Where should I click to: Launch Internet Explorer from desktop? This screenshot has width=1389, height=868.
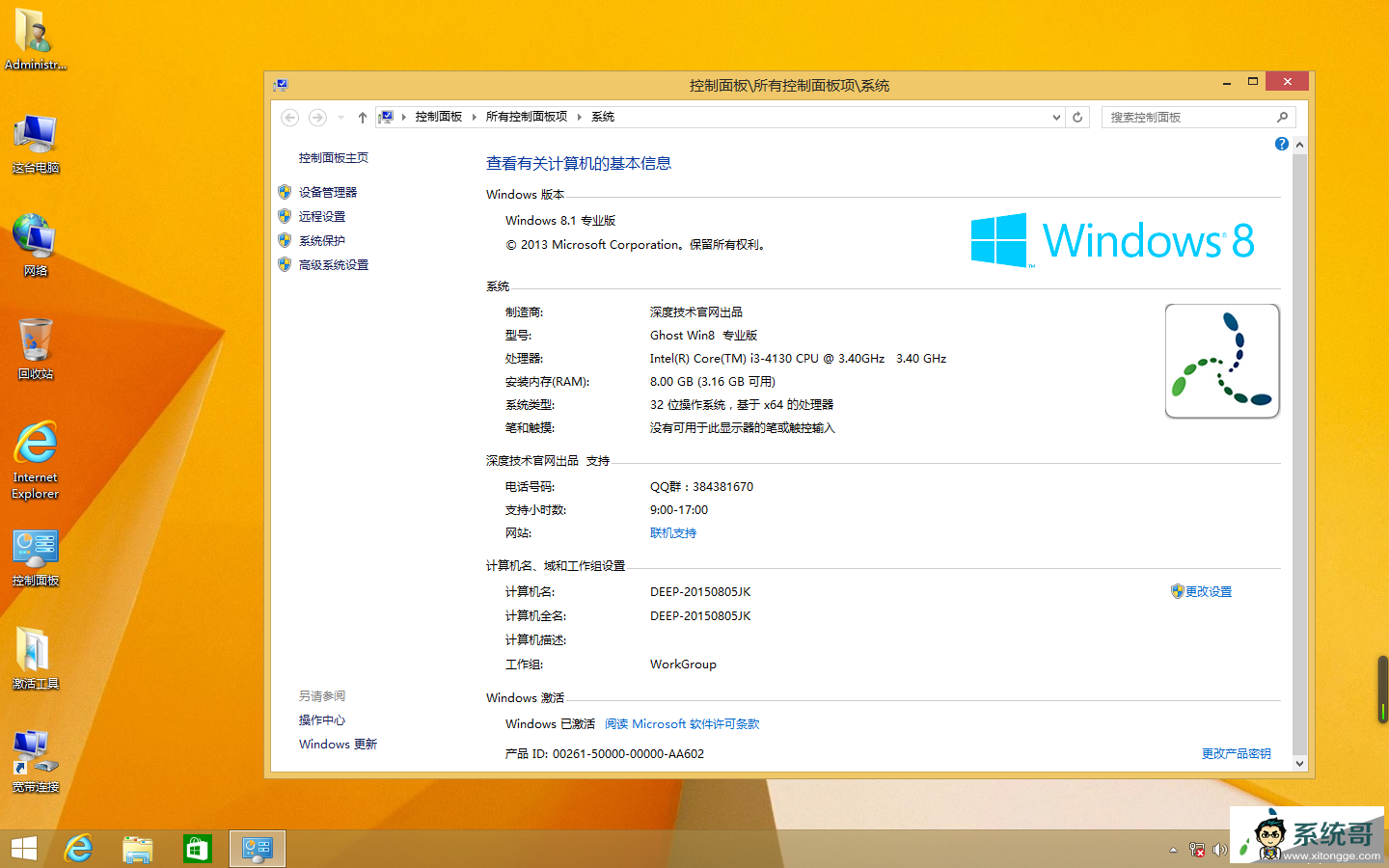point(36,459)
